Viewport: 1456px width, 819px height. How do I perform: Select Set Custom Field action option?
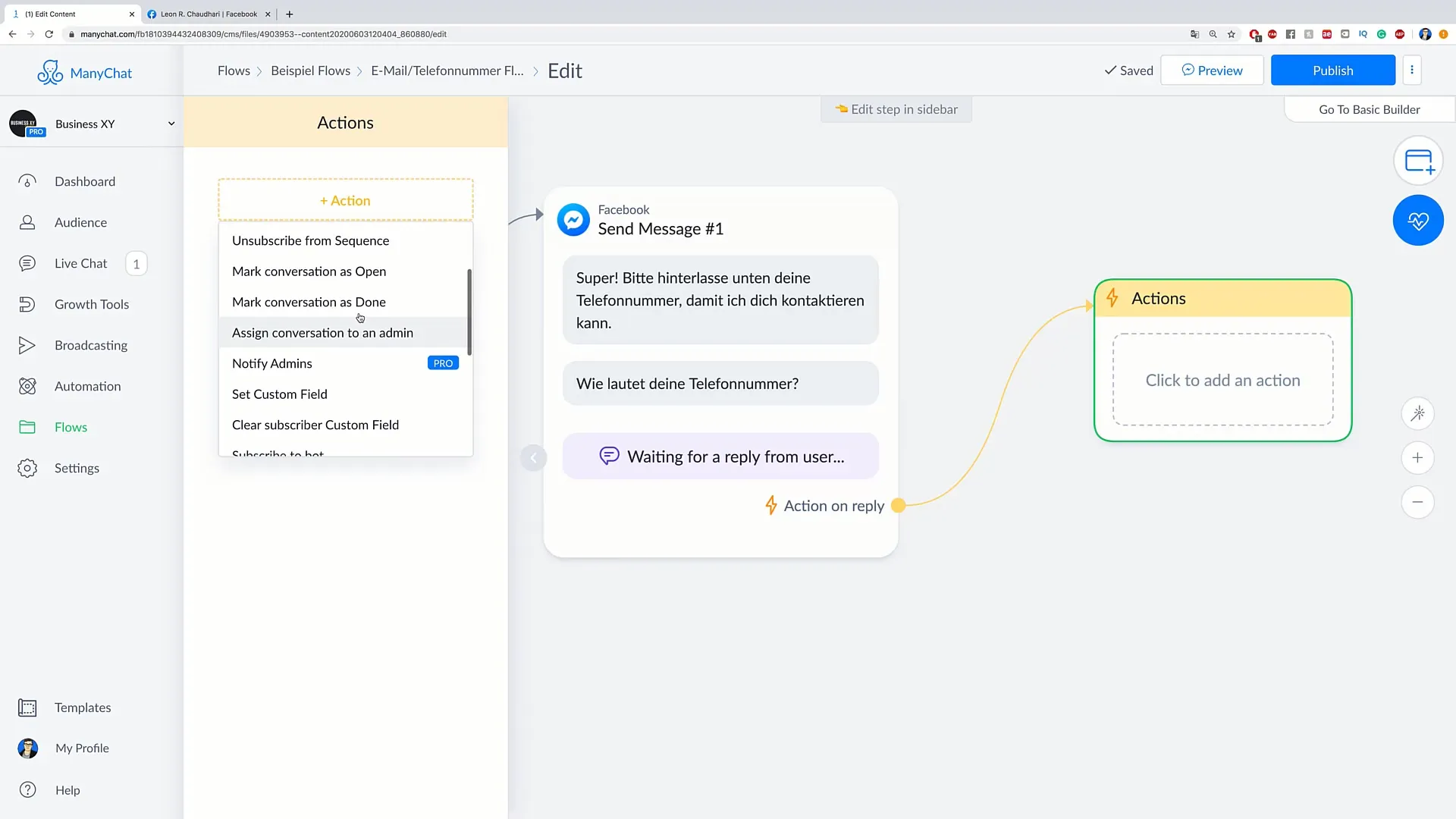coord(280,394)
